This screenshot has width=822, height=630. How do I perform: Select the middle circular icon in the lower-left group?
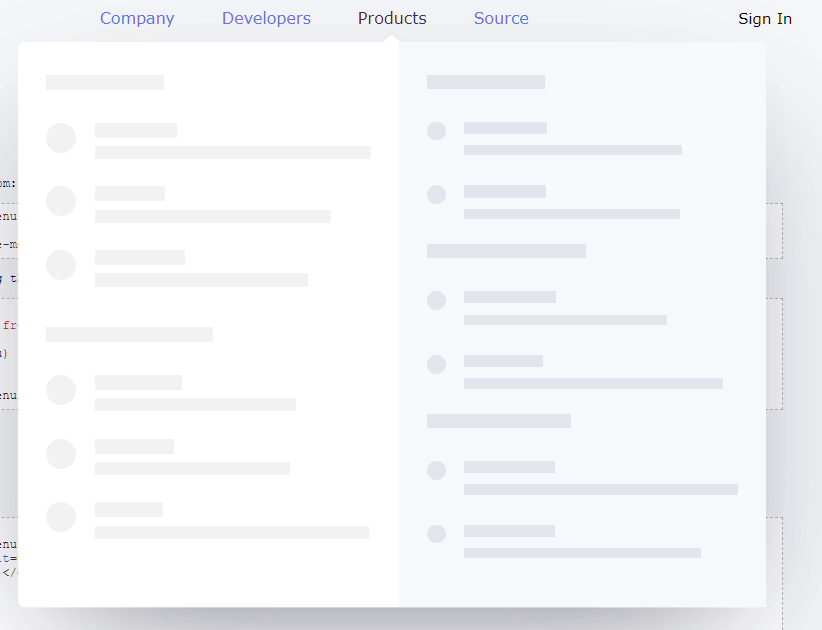[61, 453]
